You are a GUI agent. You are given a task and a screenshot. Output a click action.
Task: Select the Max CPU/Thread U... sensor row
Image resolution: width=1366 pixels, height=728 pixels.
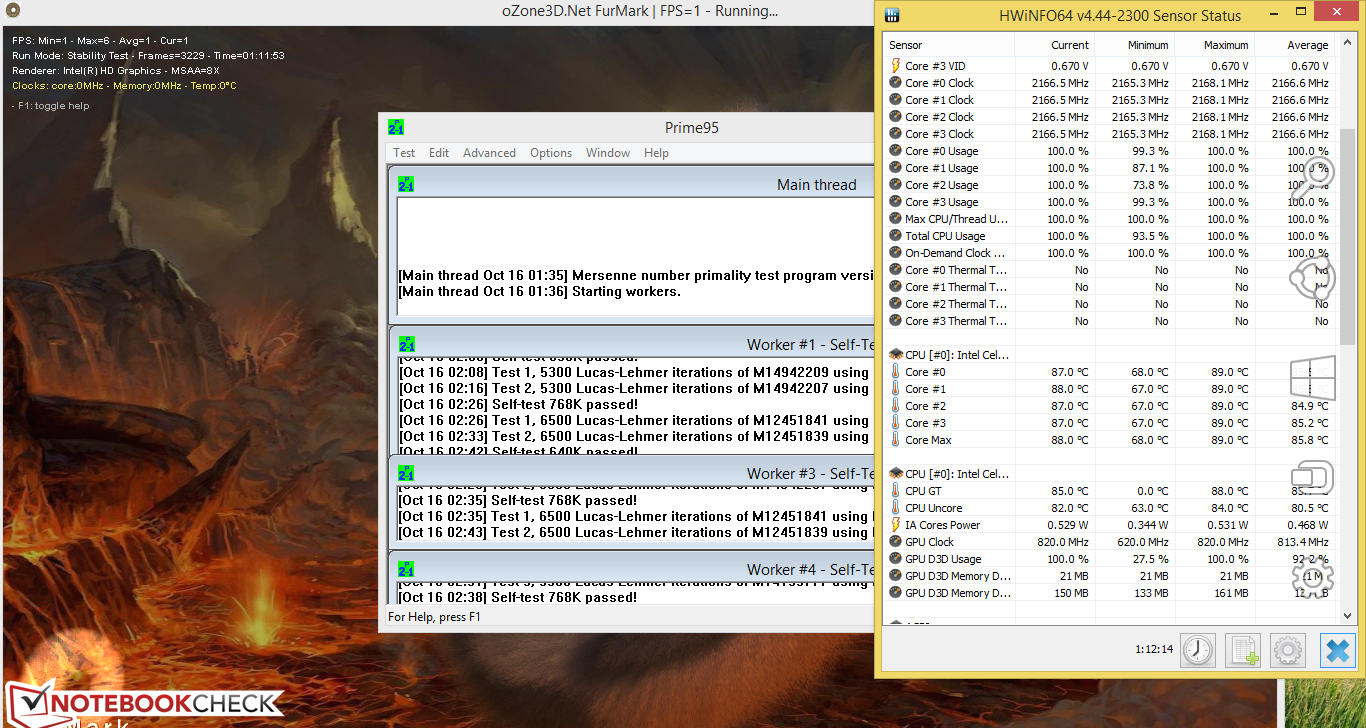1110,219
